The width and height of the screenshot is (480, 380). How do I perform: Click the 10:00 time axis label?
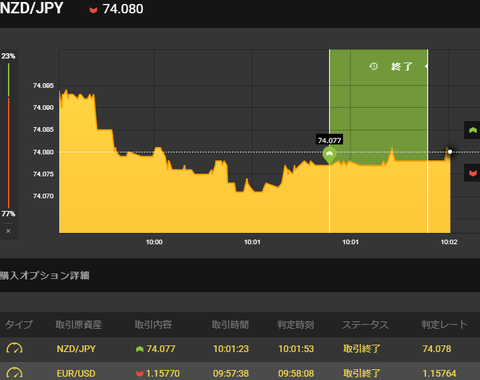(154, 242)
